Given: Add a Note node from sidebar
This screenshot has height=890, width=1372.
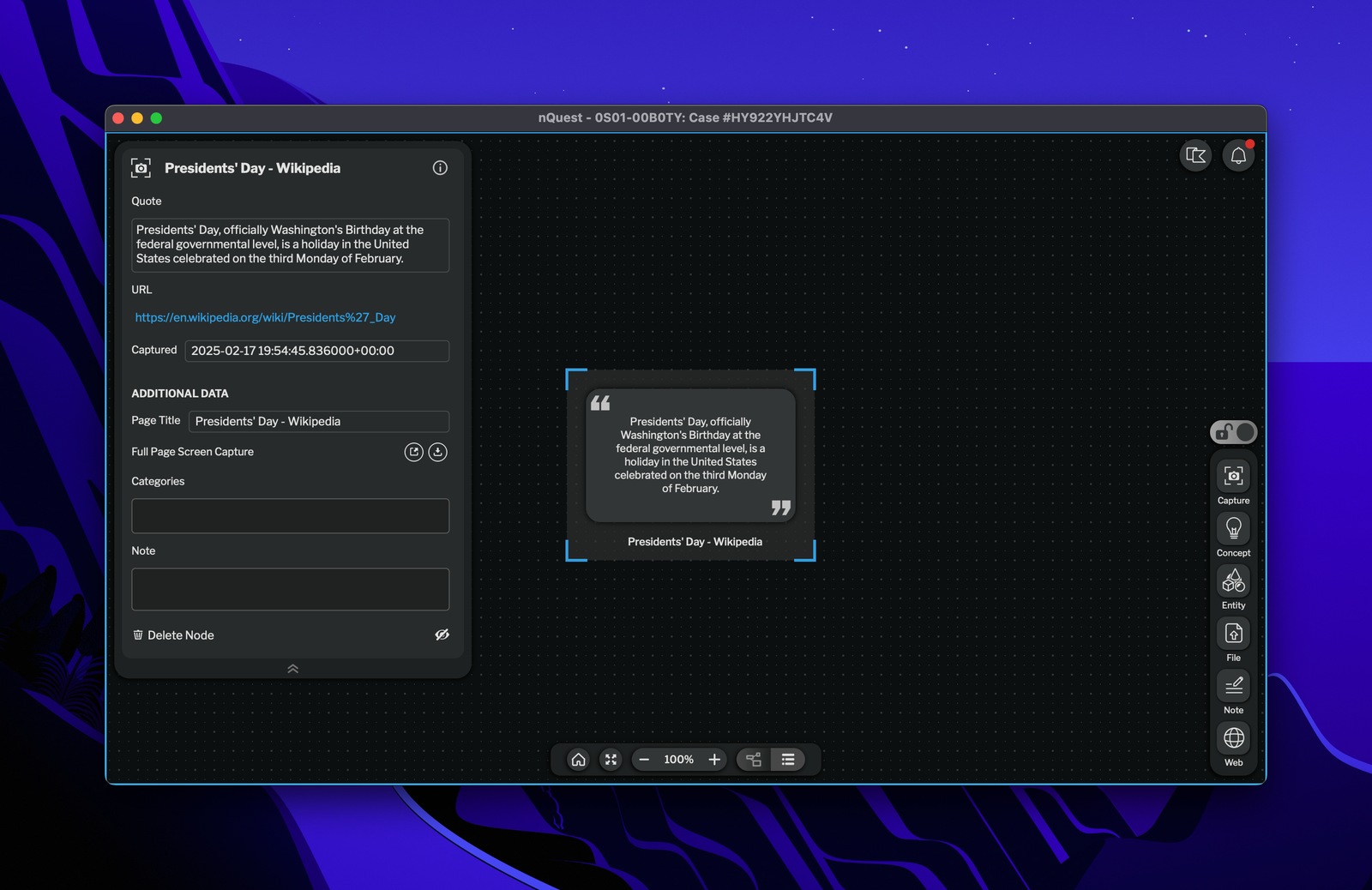Looking at the screenshot, I should [x=1233, y=693].
